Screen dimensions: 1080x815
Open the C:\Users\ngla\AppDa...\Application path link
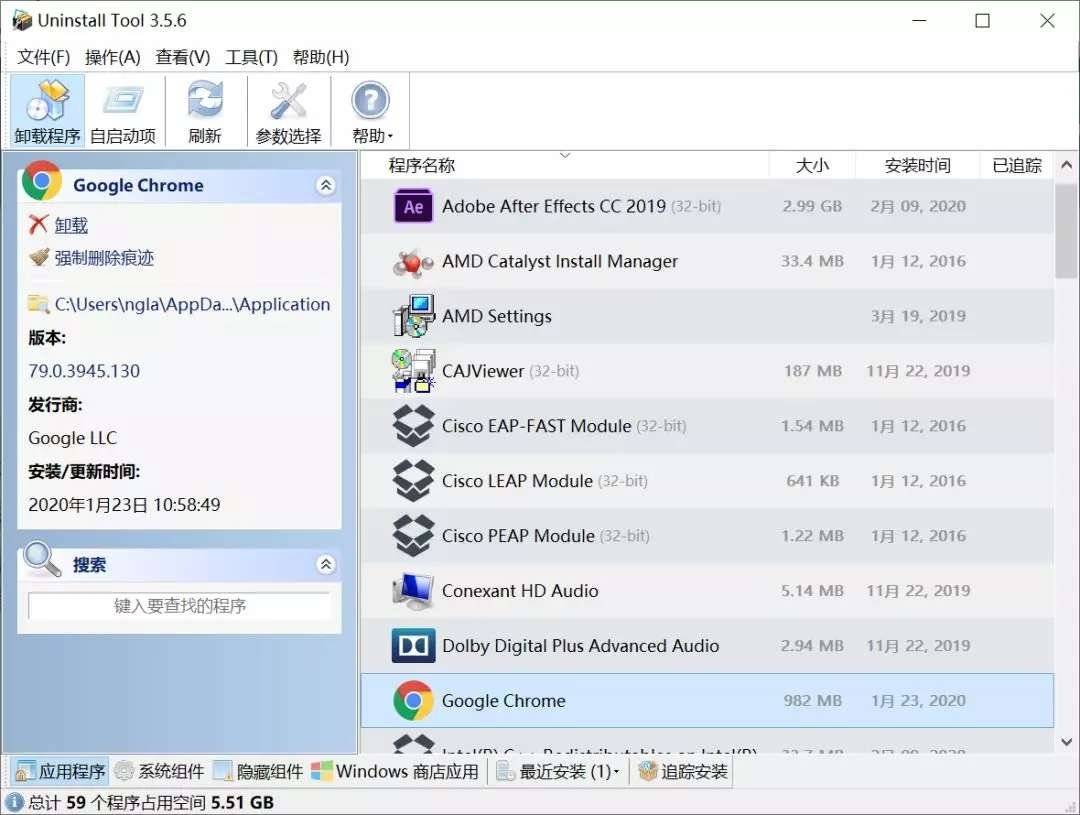point(192,304)
